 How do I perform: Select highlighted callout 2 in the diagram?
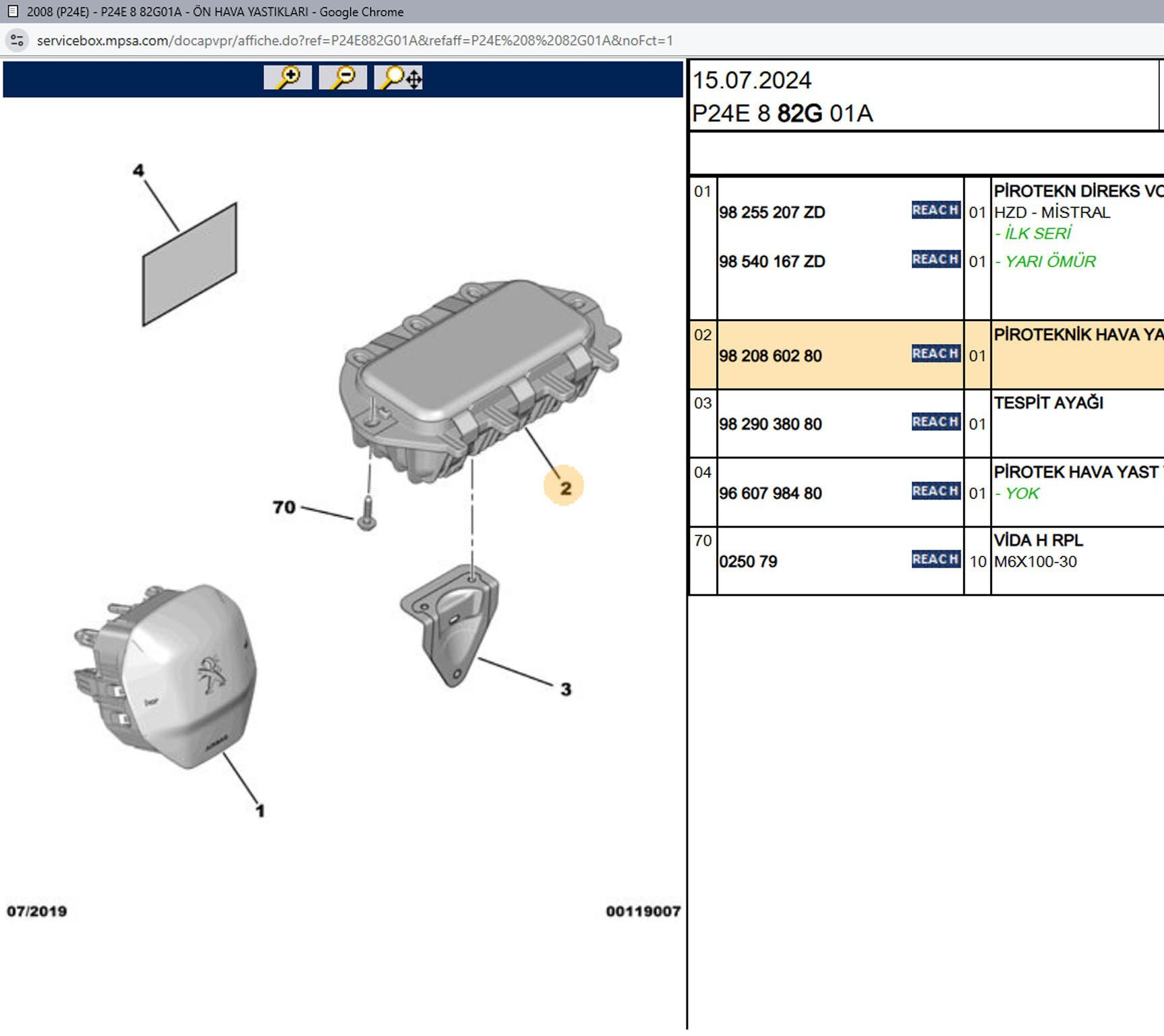[564, 487]
